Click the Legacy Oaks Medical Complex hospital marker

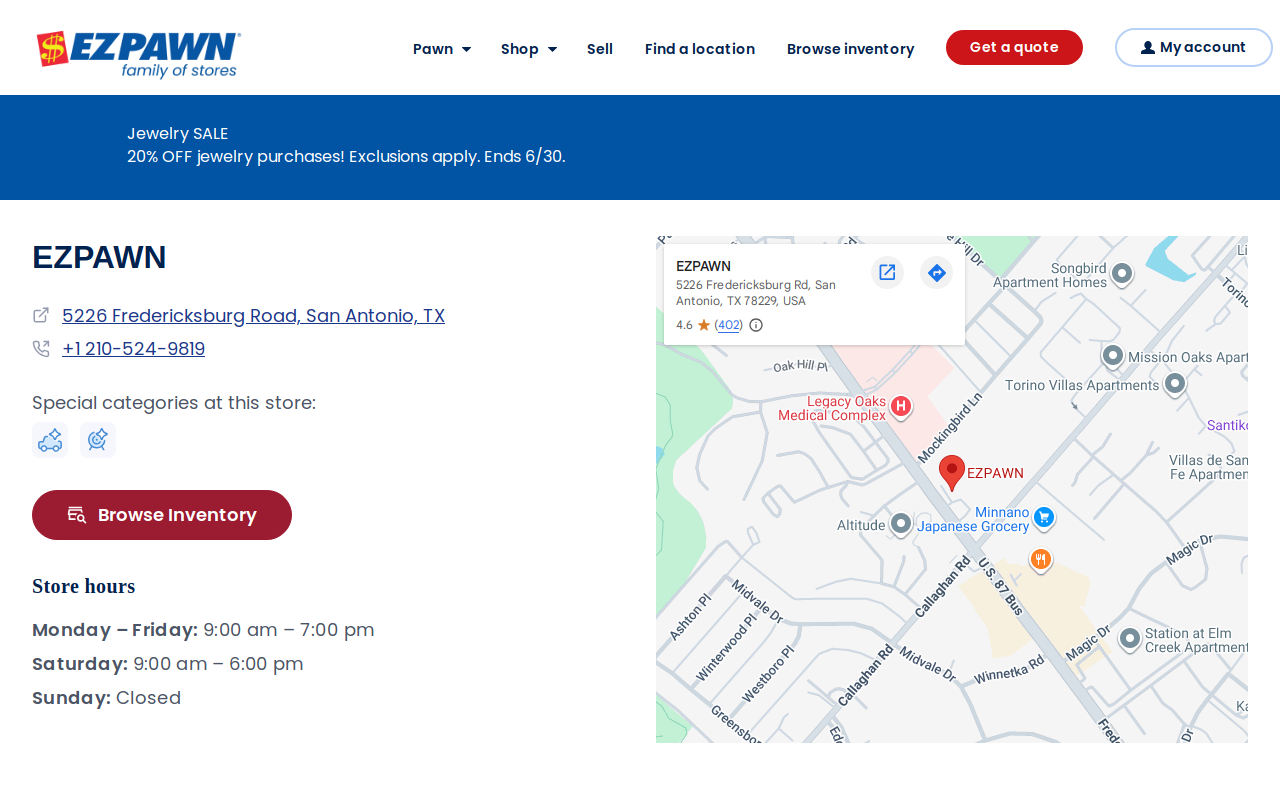[900, 406]
